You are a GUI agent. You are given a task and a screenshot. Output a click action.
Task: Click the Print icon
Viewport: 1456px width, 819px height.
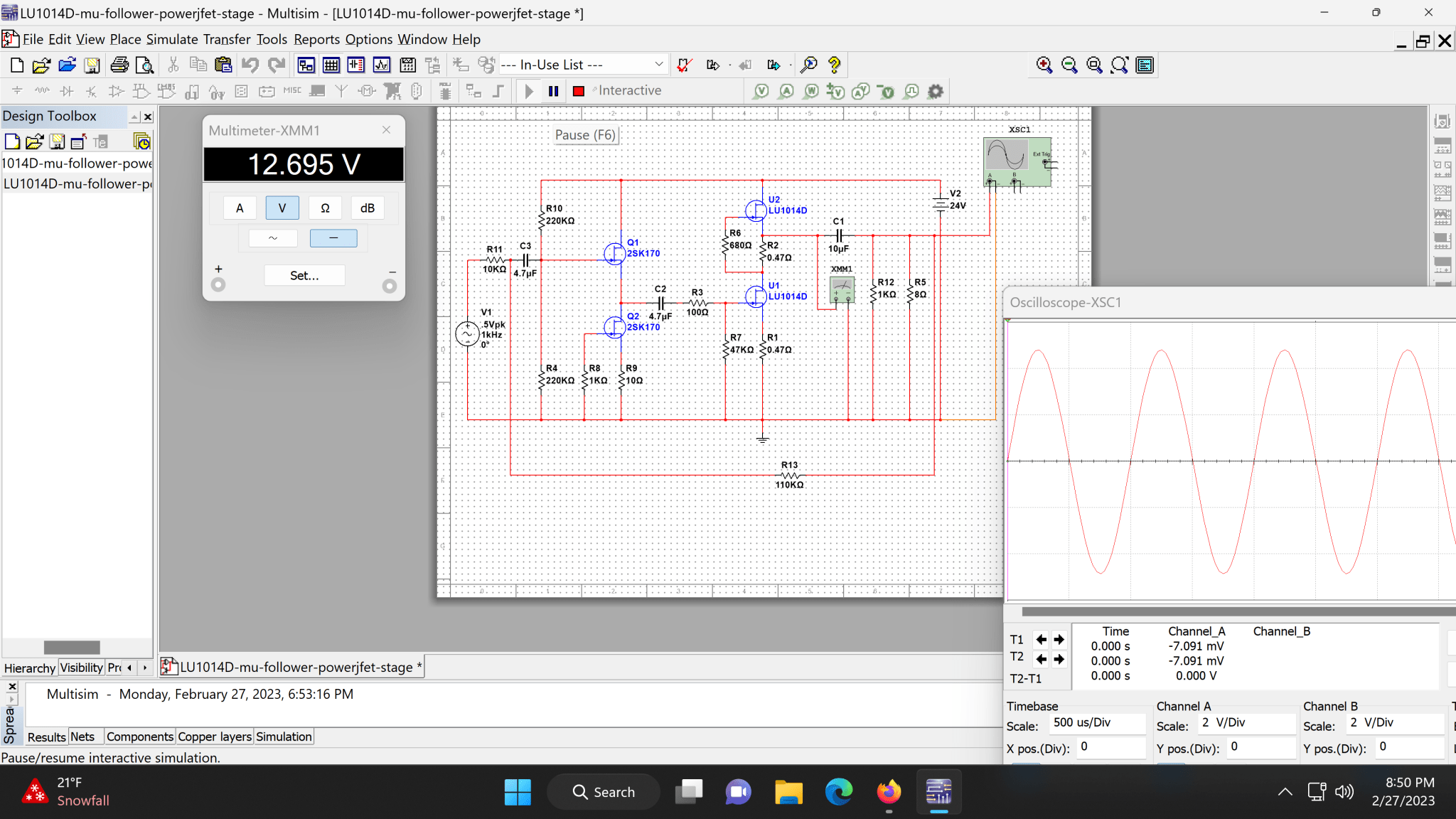click(x=119, y=65)
